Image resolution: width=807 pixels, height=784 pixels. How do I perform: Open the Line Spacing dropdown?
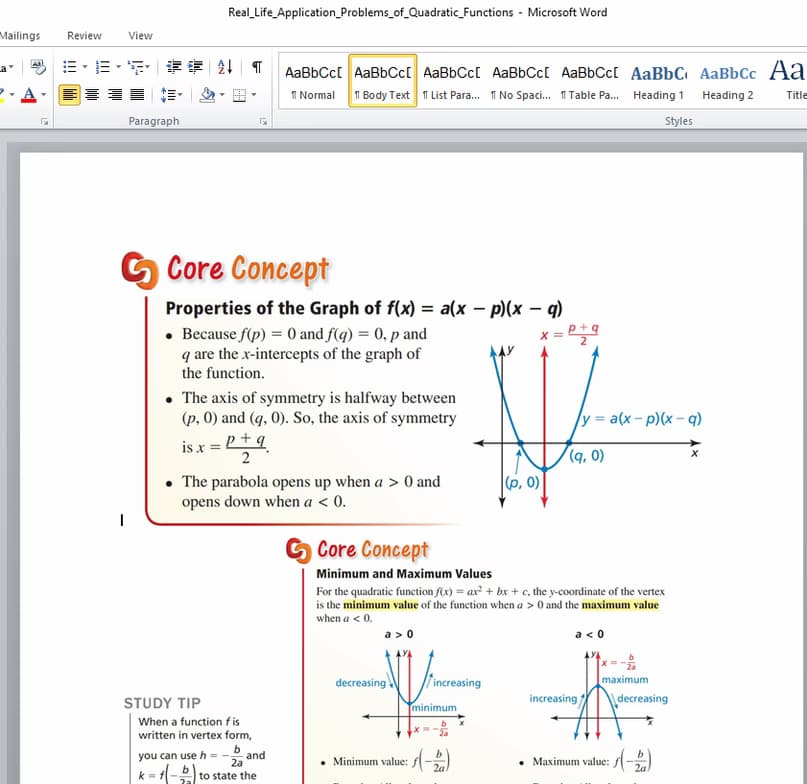point(170,95)
